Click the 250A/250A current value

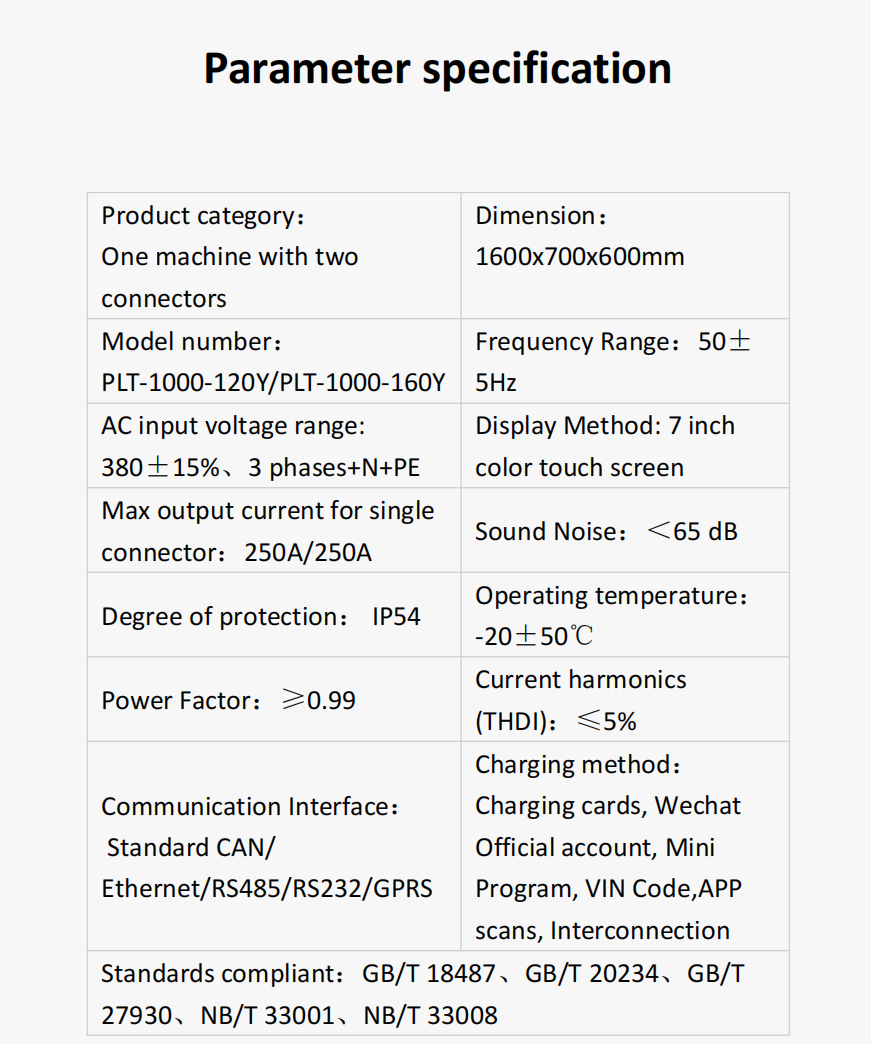(308, 553)
